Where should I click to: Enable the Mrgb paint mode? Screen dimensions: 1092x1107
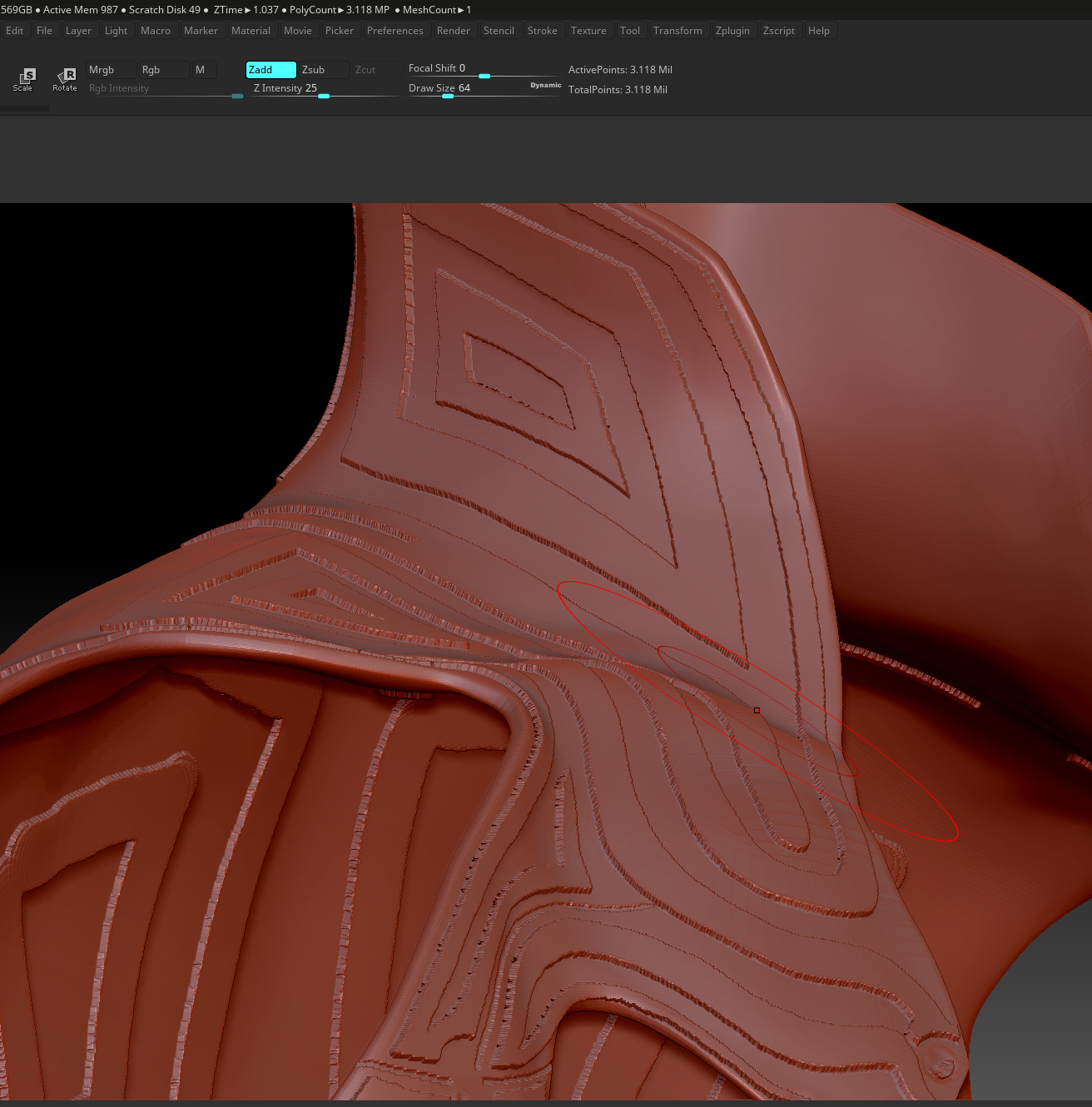point(111,70)
